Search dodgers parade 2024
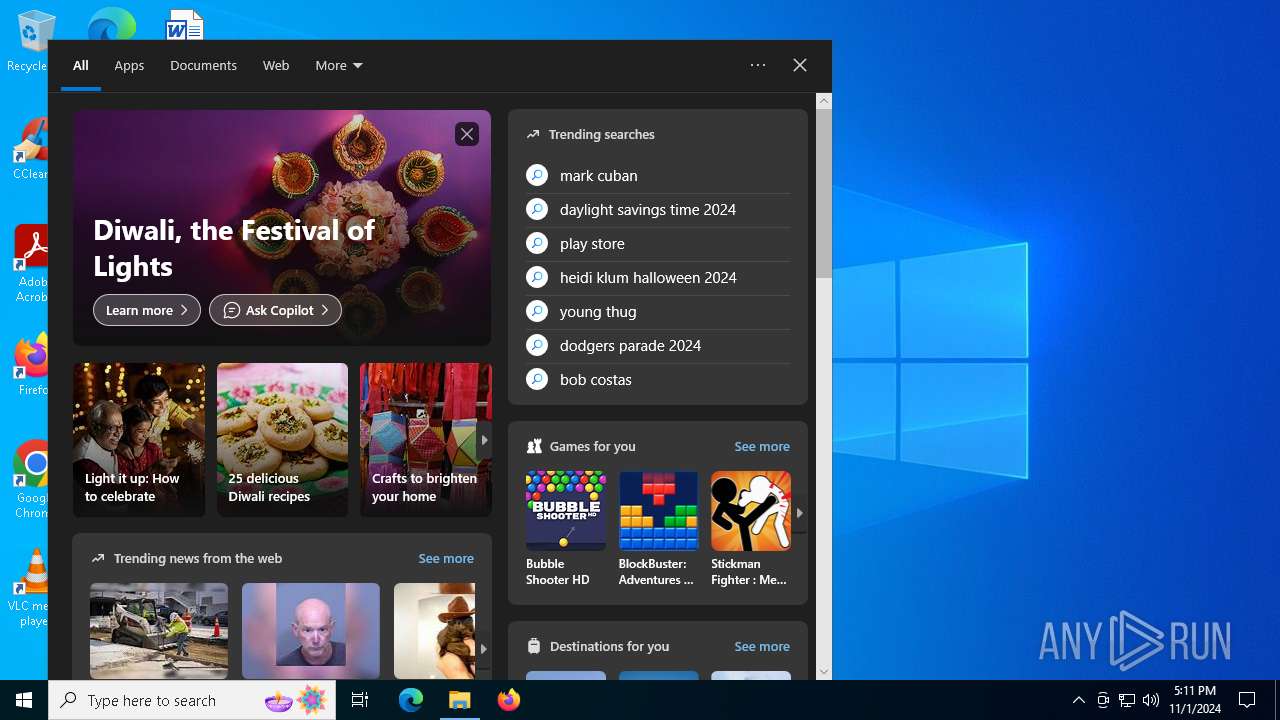1280x720 pixels. tap(658, 345)
